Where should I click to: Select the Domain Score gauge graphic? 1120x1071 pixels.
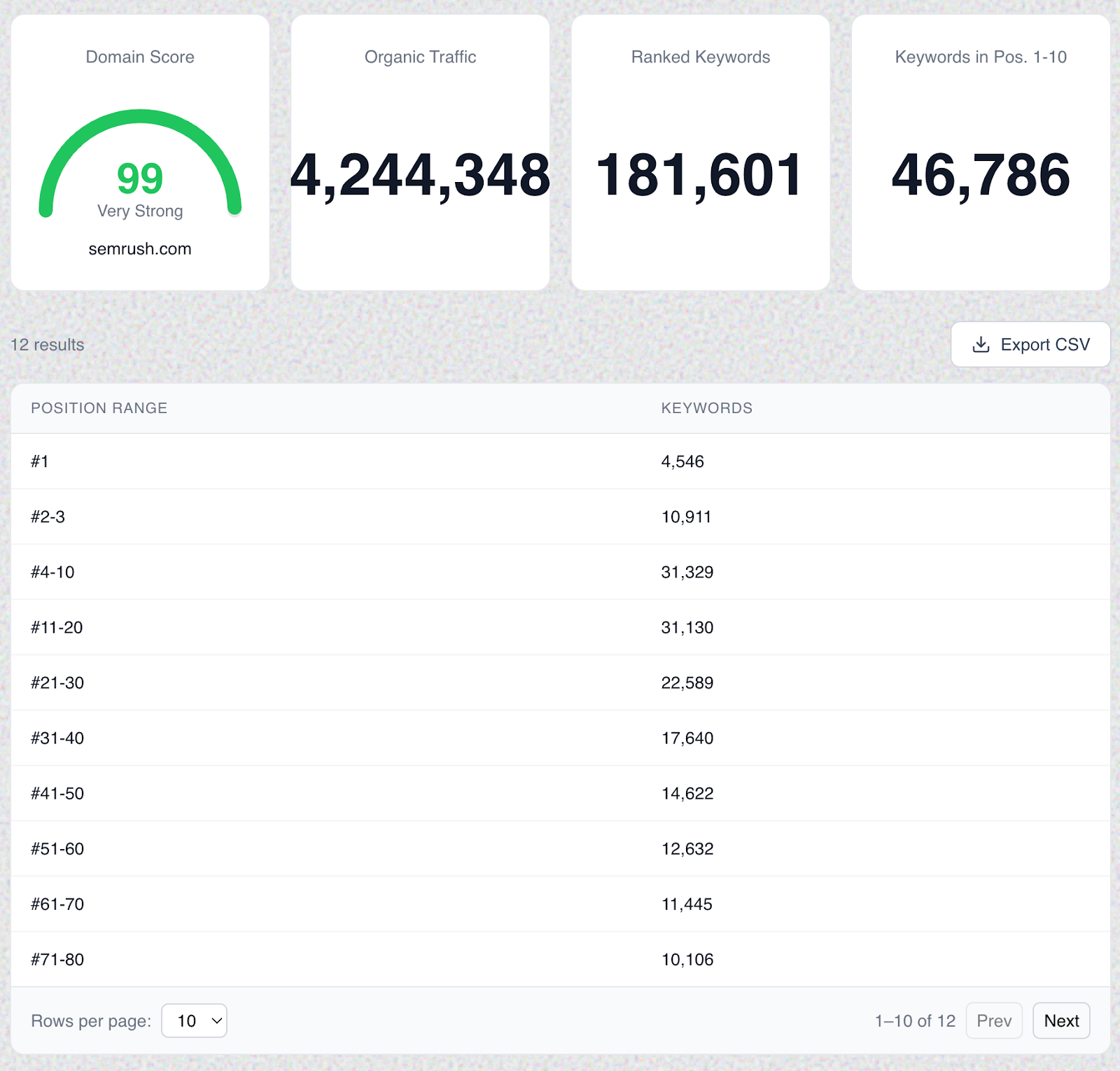(x=140, y=168)
